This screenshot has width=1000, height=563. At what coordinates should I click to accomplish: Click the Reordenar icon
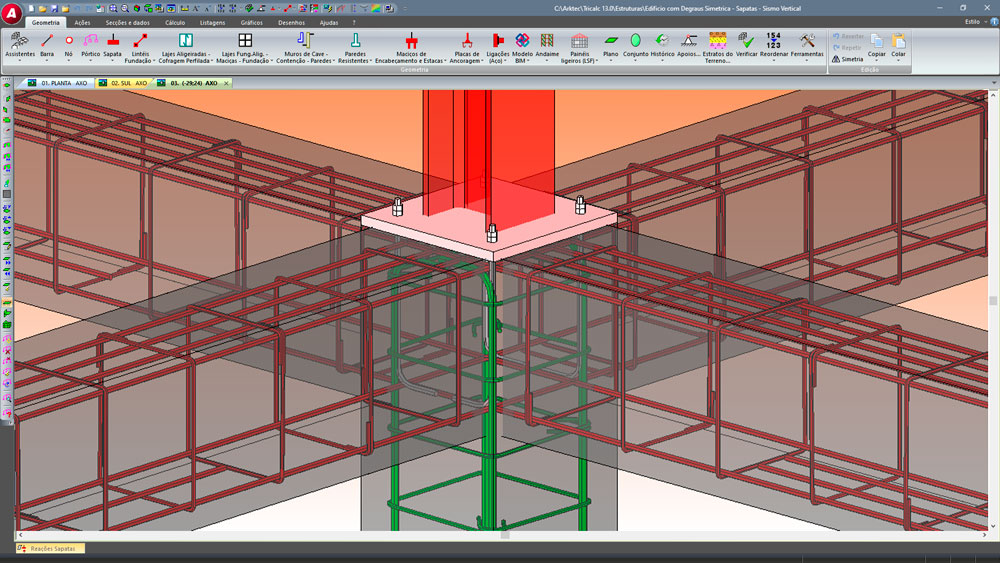tap(774, 41)
